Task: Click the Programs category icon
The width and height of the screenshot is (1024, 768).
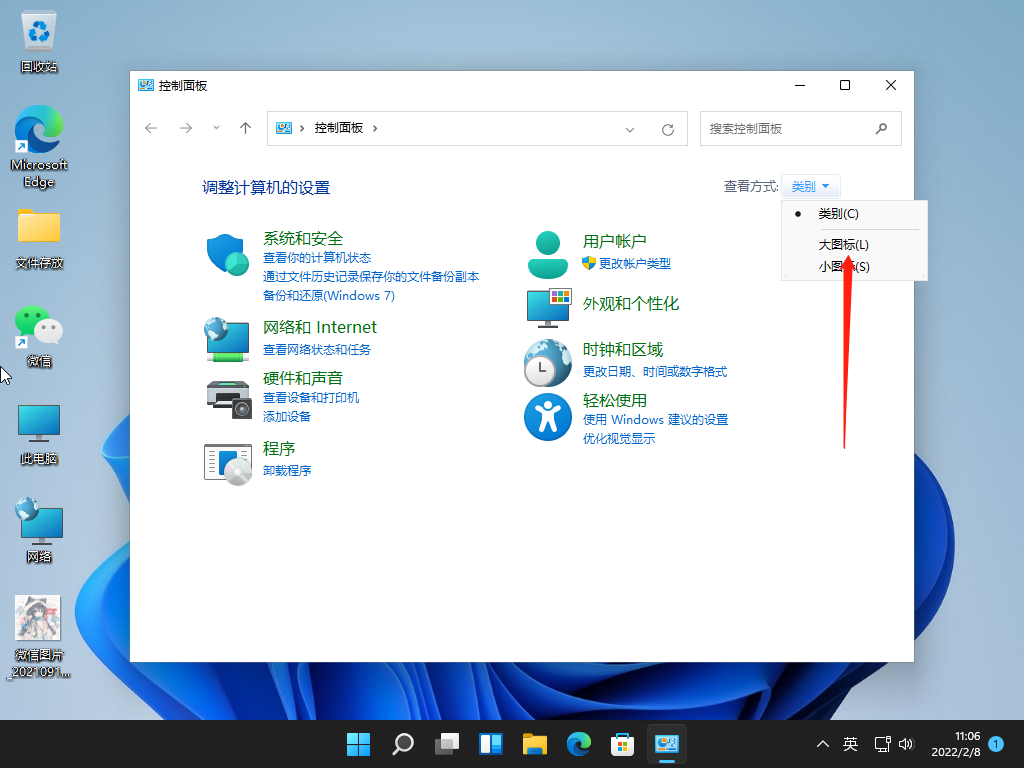Action: coord(228,464)
